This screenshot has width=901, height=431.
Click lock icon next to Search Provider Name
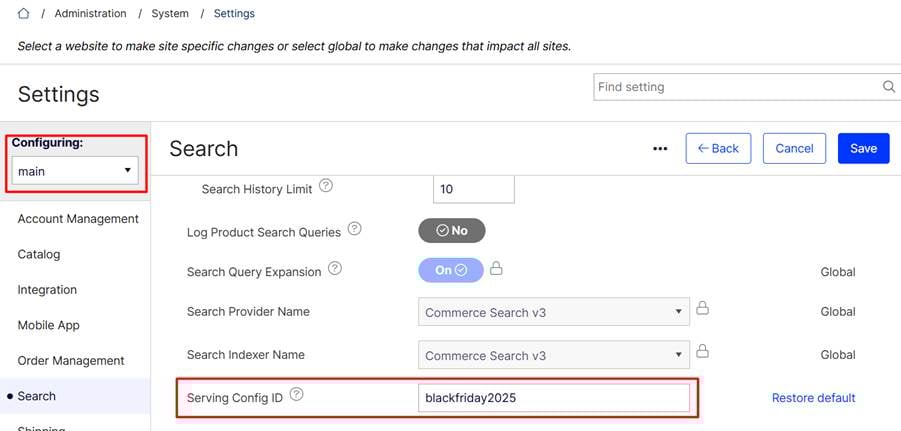(x=702, y=309)
